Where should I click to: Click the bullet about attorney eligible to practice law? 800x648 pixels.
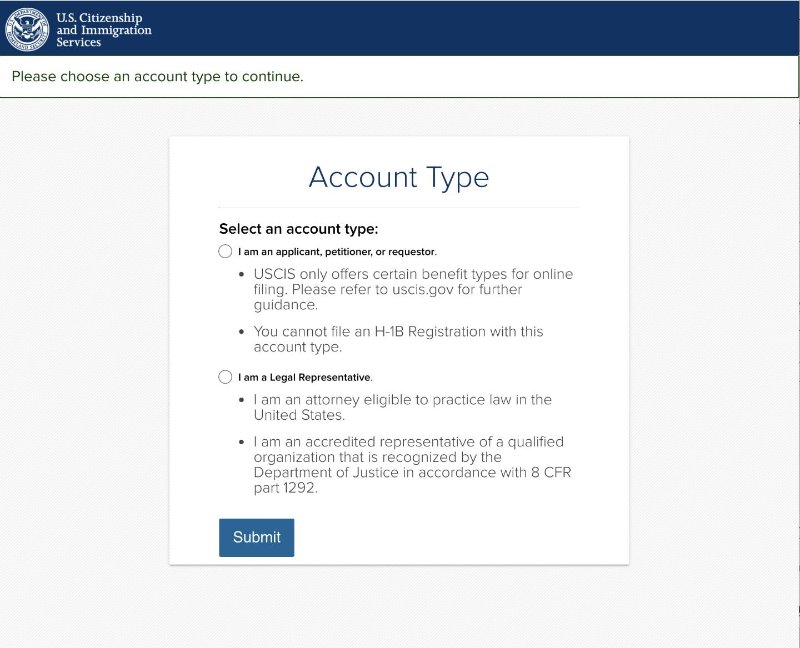[403, 407]
